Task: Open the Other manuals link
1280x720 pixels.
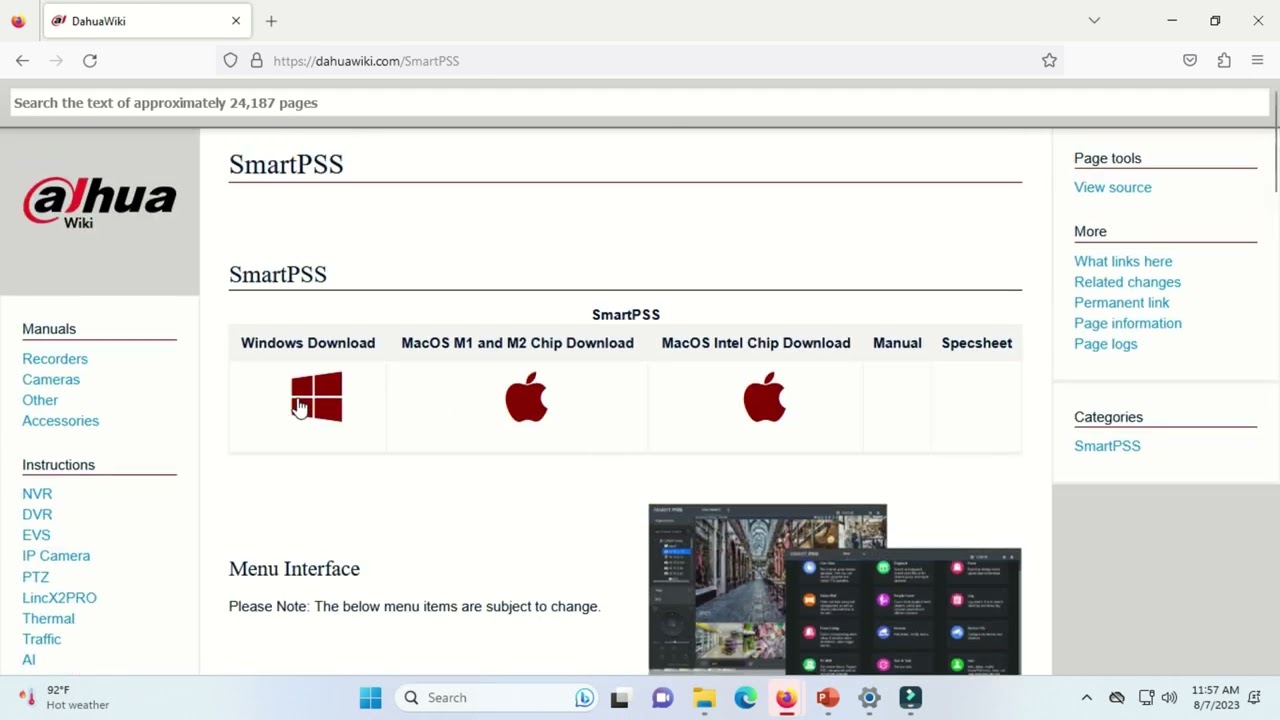Action: tap(40, 400)
